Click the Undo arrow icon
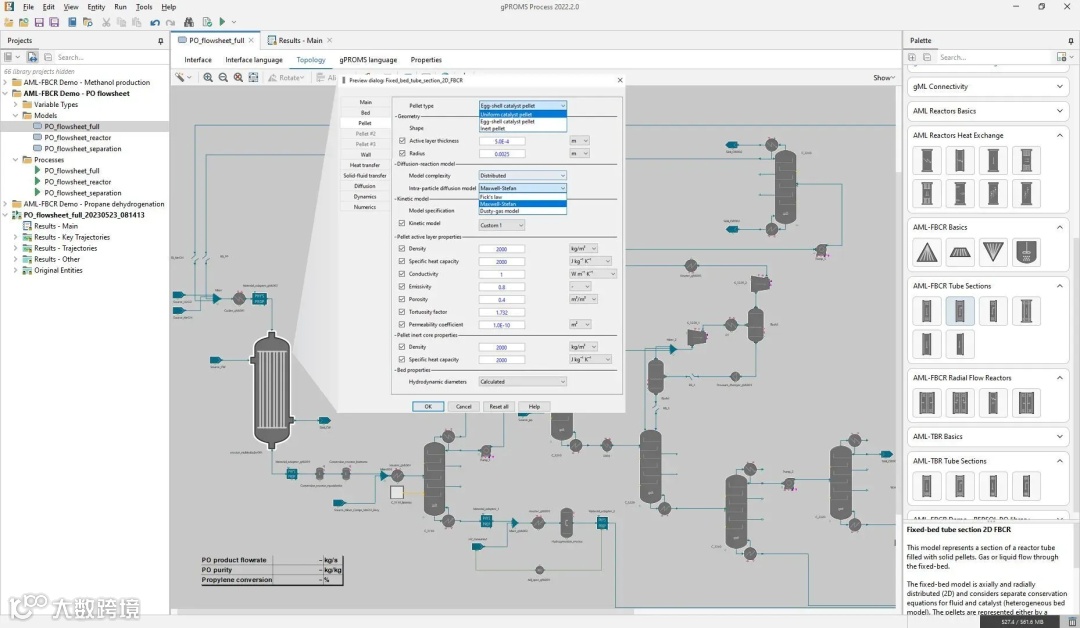The image size is (1080, 628). click(155, 23)
